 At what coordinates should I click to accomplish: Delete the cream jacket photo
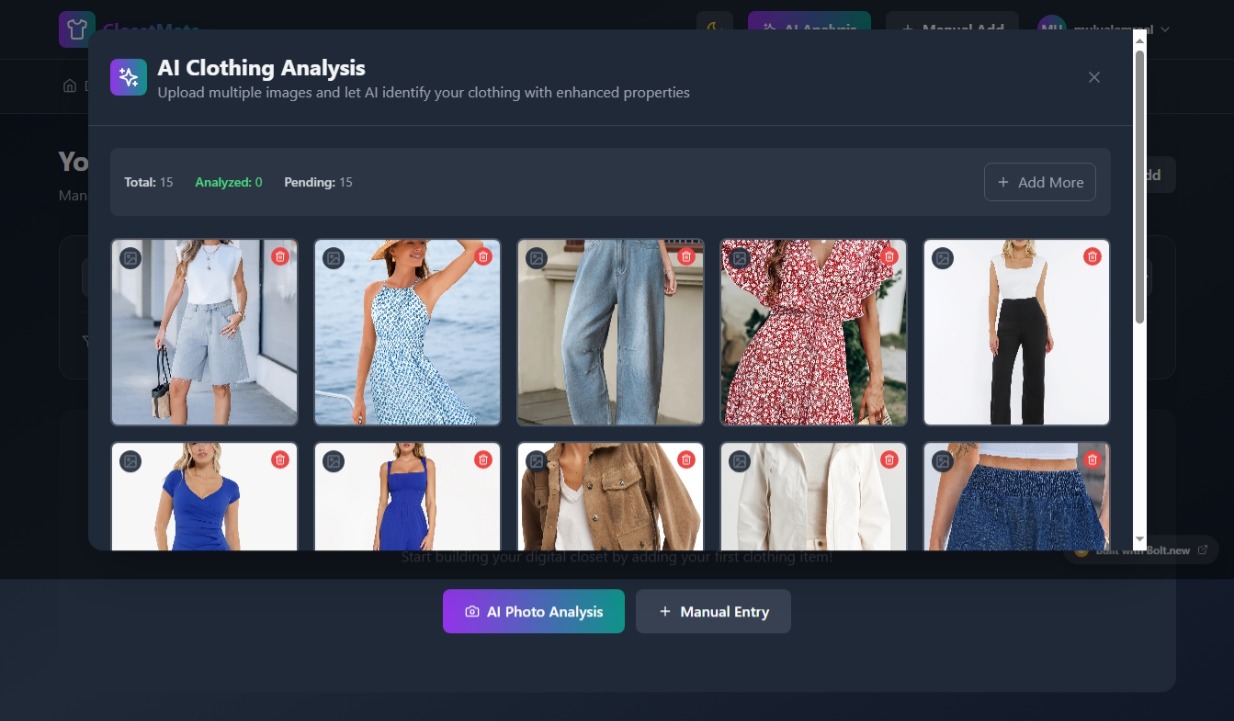(x=889, y=460)
